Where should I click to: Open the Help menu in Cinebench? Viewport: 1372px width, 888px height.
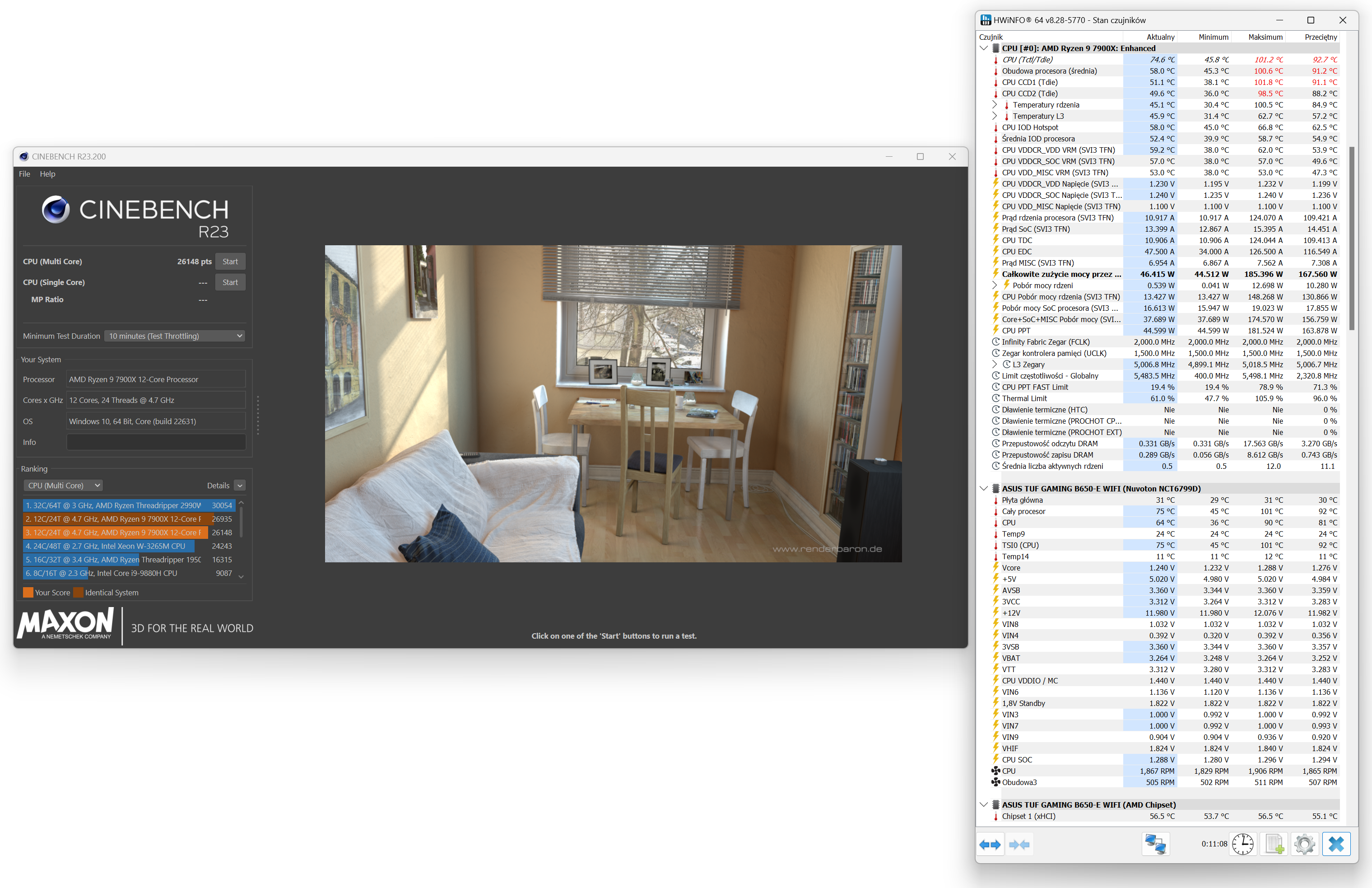tap(47, 174)
